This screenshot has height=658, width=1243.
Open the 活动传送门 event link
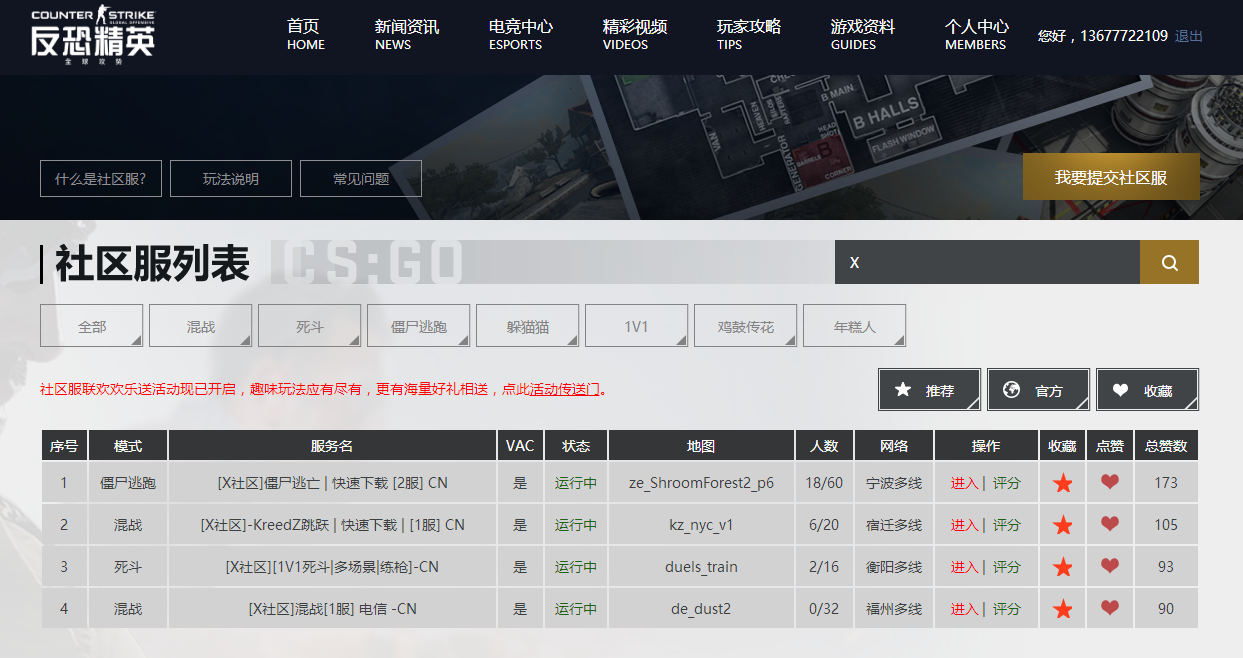click(x=561, y=389)
